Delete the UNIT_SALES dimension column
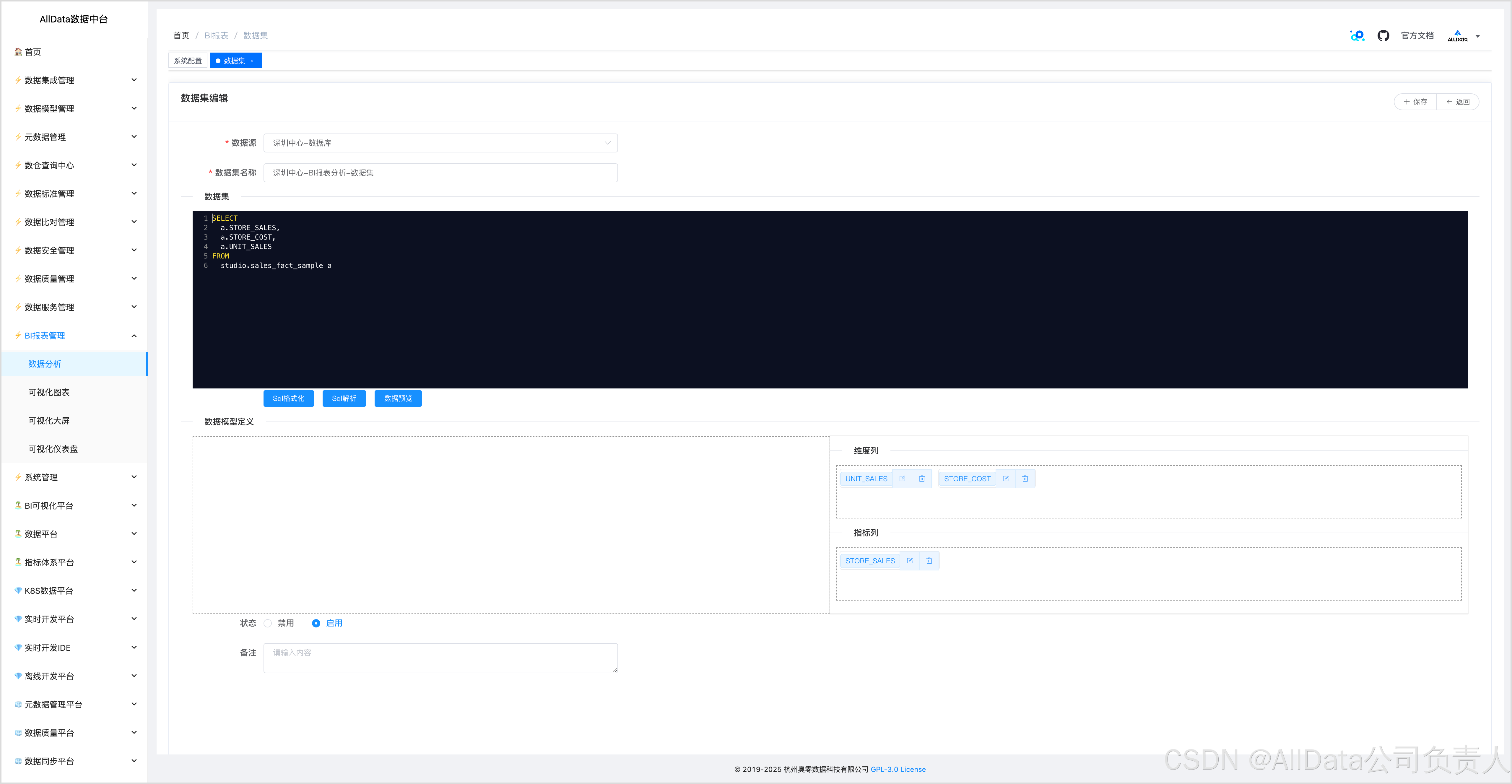The height and width of the screenshot is (784, 1512). click(x=921, y=478)
